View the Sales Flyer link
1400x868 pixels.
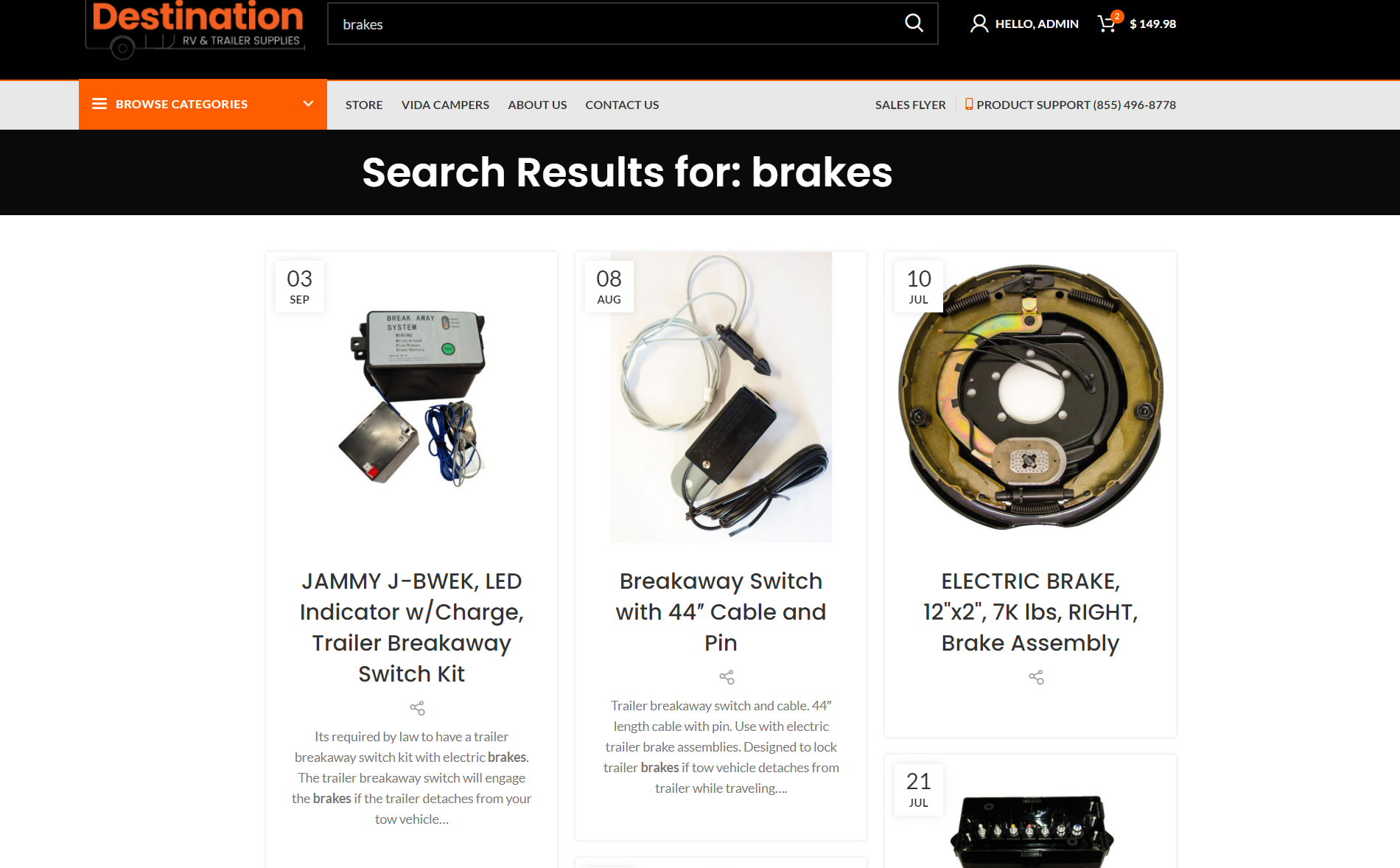click(910, 105)
